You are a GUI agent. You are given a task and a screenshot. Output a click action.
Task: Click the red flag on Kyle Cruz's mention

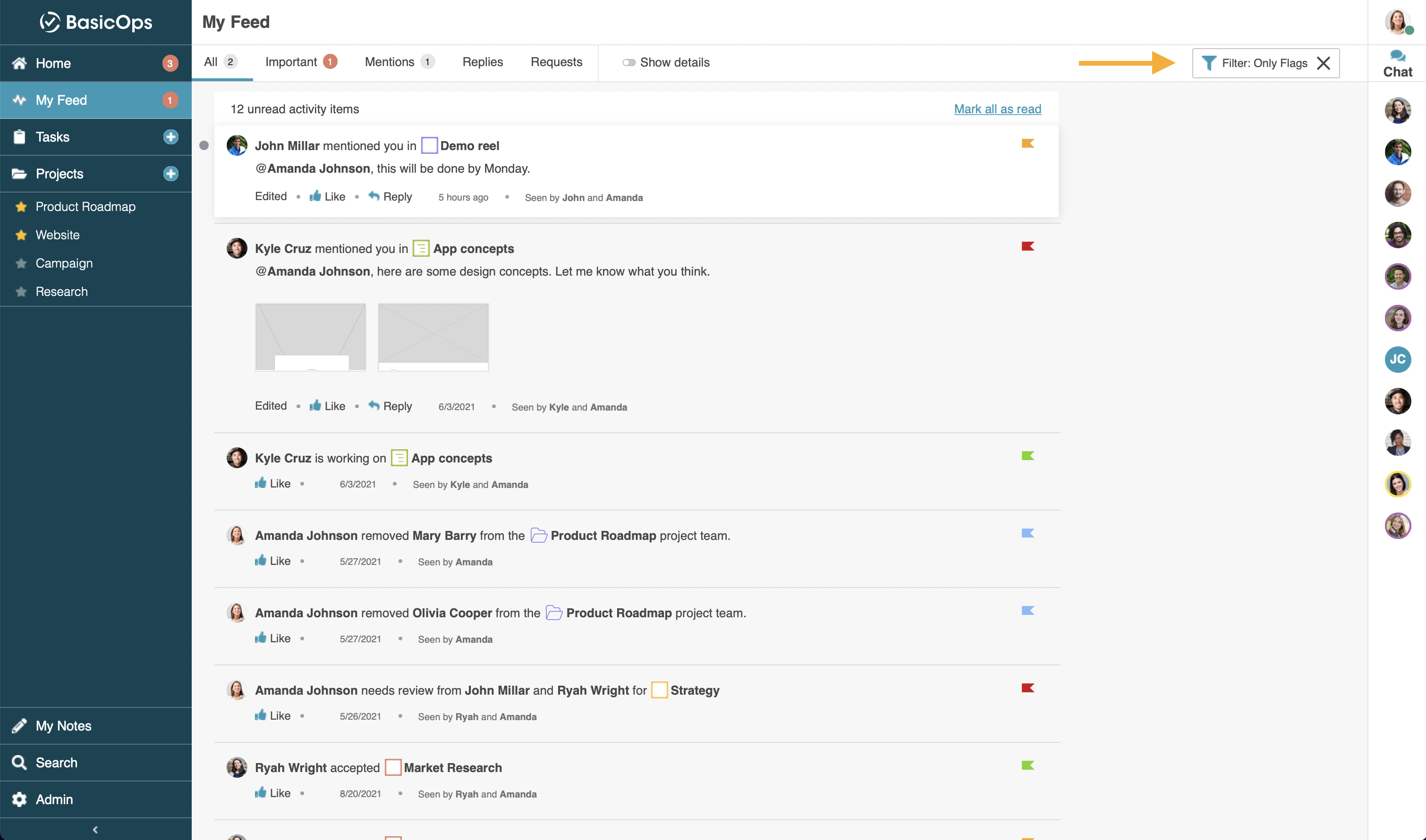1027,246
